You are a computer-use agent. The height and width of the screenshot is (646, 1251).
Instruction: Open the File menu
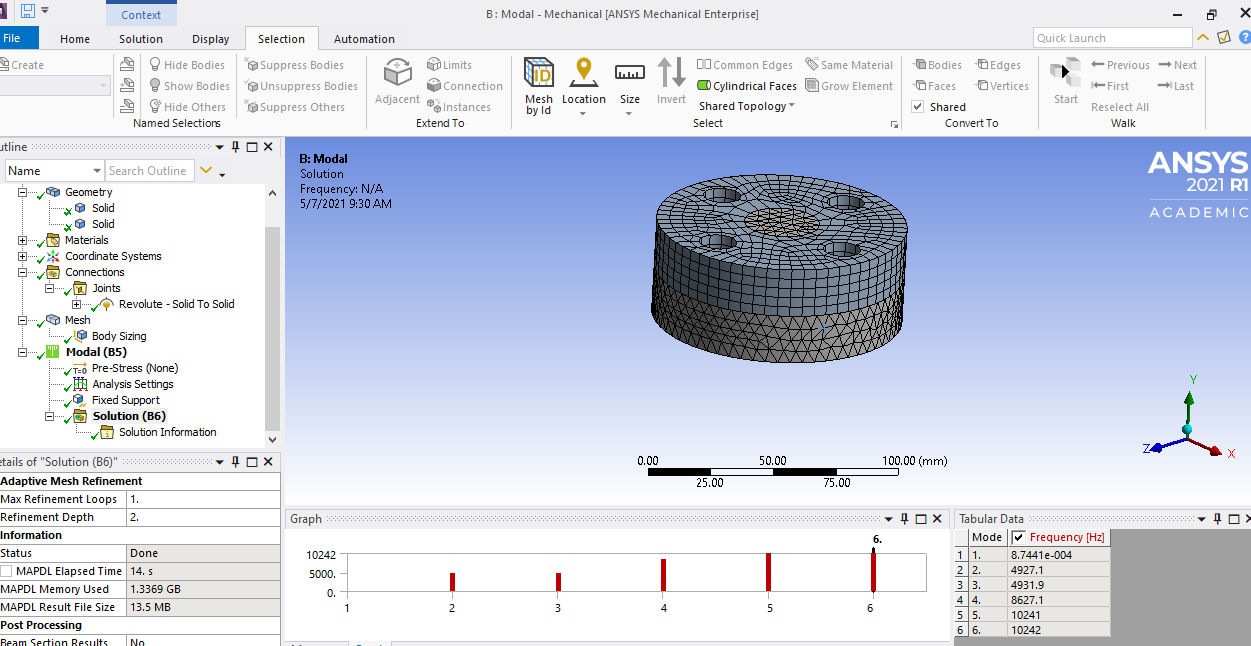tap(13, 38)
